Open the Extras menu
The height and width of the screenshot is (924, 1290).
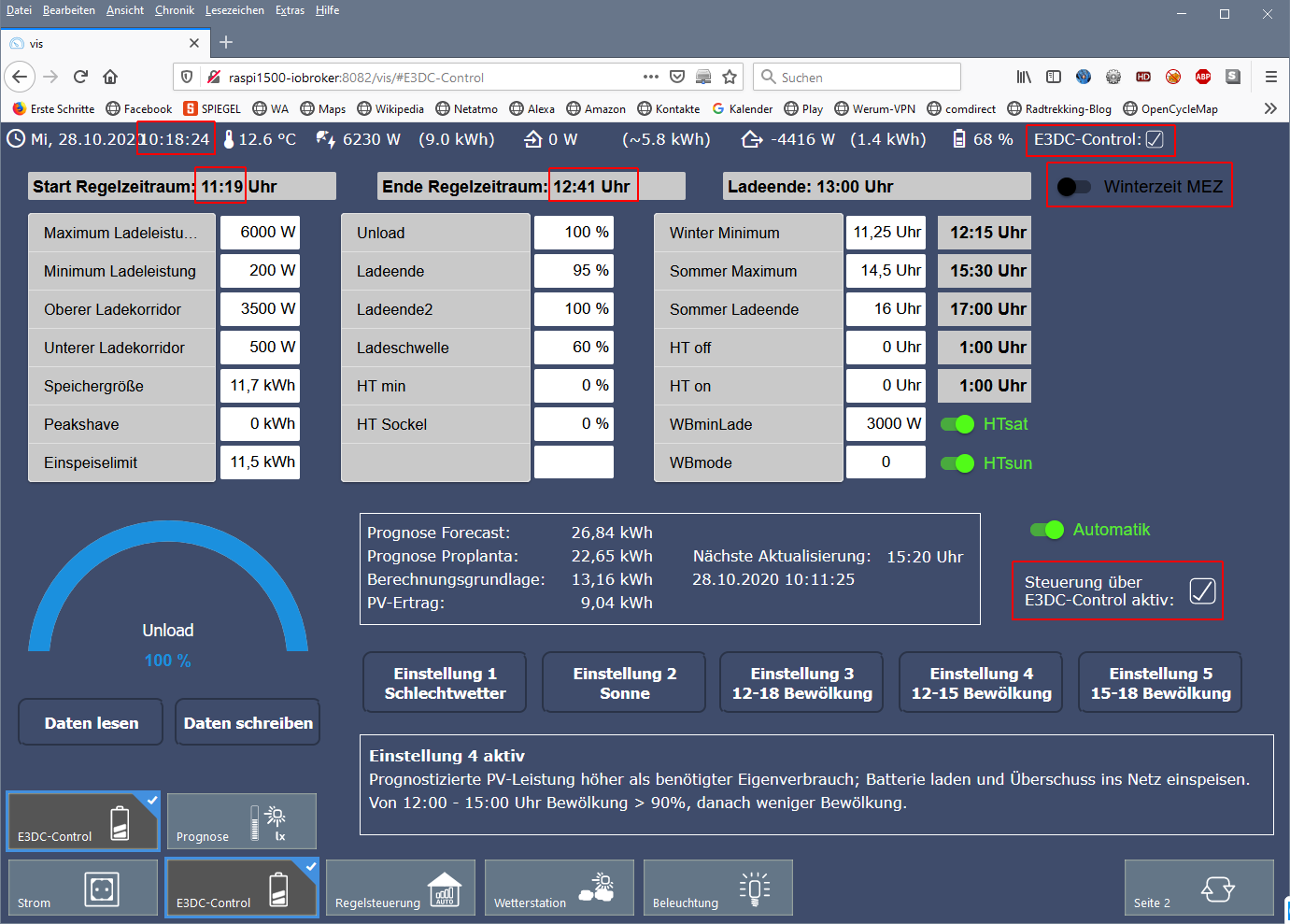click(290, 10)
